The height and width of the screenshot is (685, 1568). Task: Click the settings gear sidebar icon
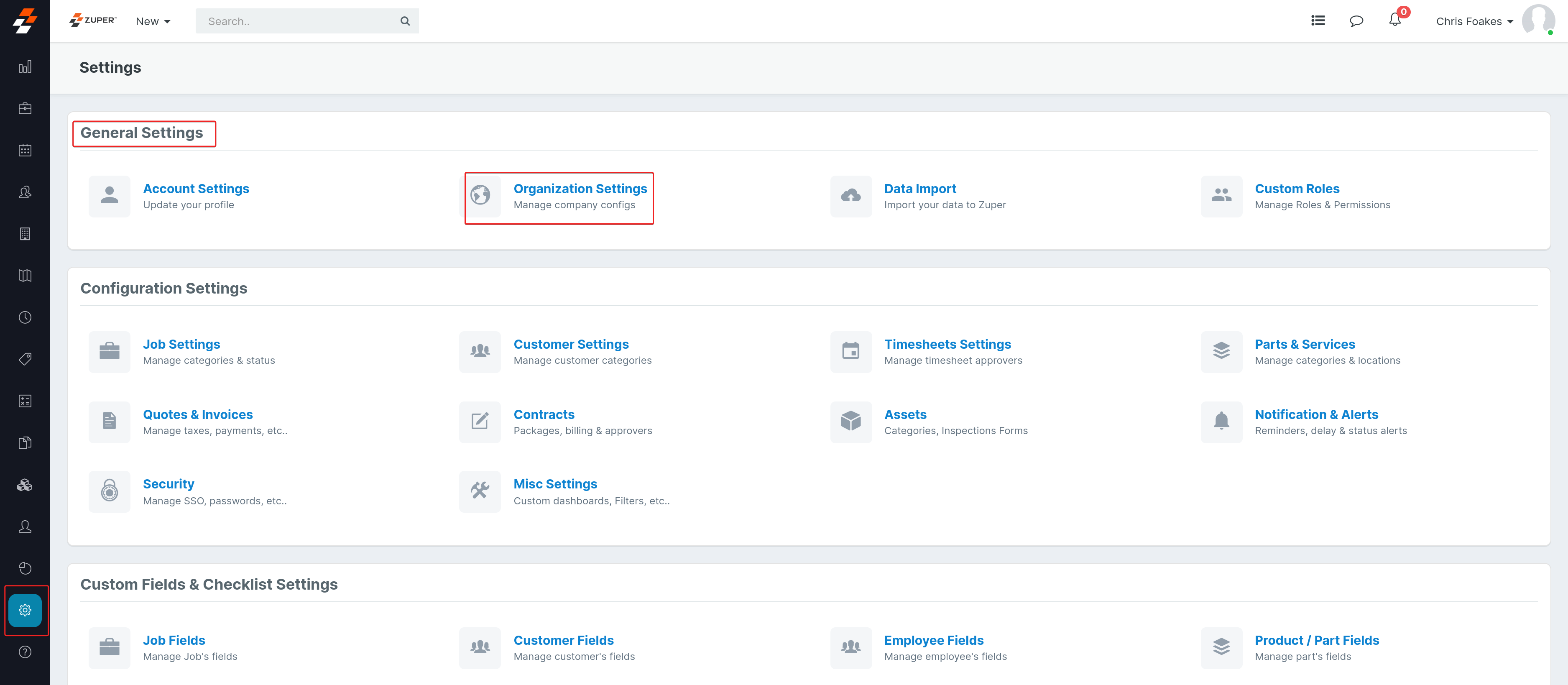[x=25, y=609]
